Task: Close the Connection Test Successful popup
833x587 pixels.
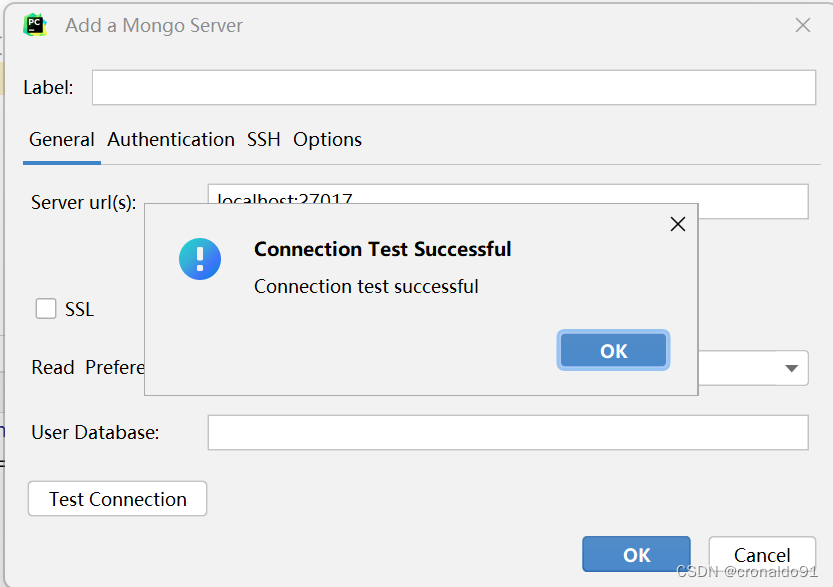Action: point(678,224)
